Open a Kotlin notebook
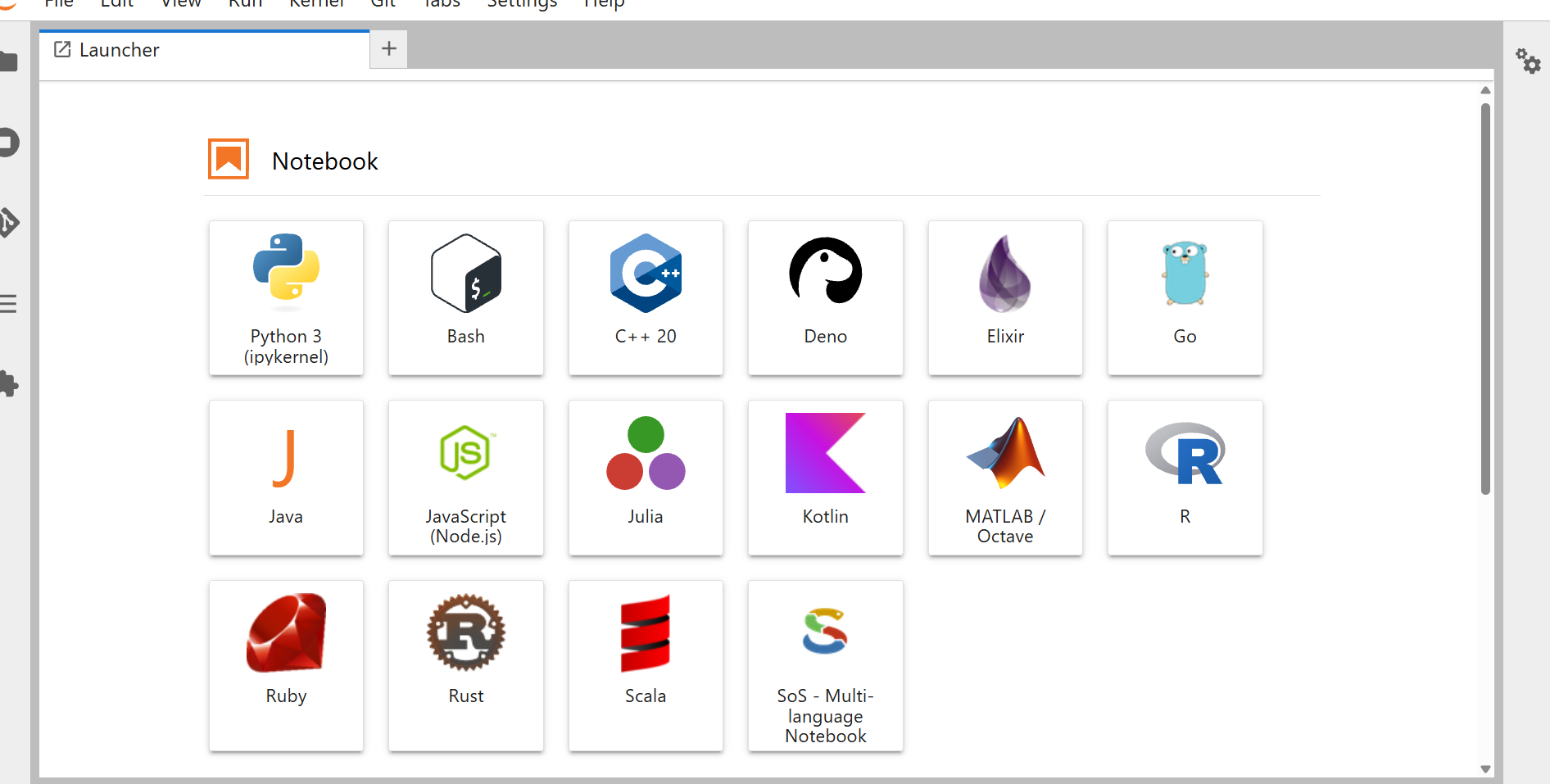1550x784 pixels. pyautogui.click(x=825, y=478)
